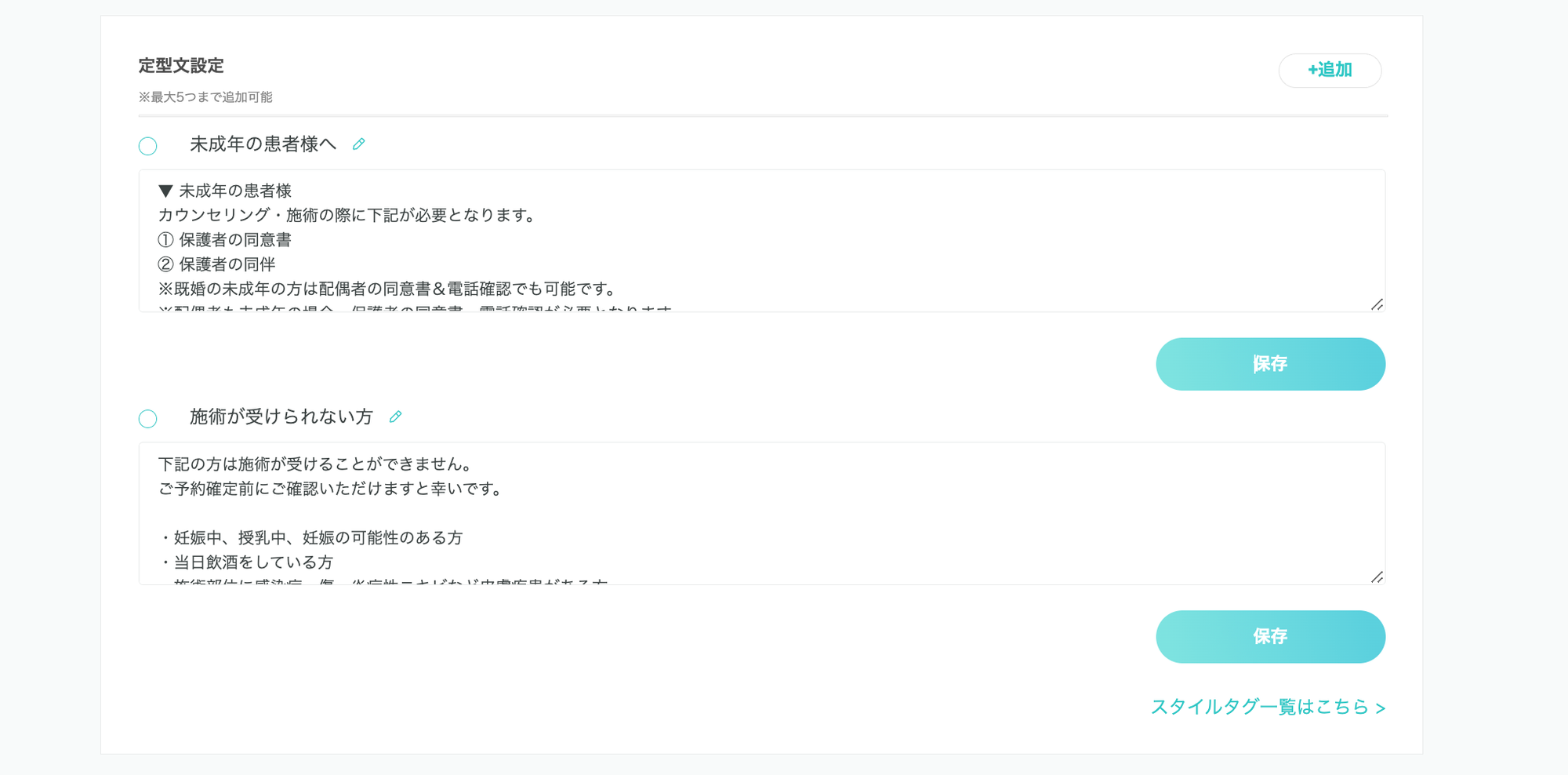
Task: Click the 施術が受けられない方 template title
Action: 281,417
